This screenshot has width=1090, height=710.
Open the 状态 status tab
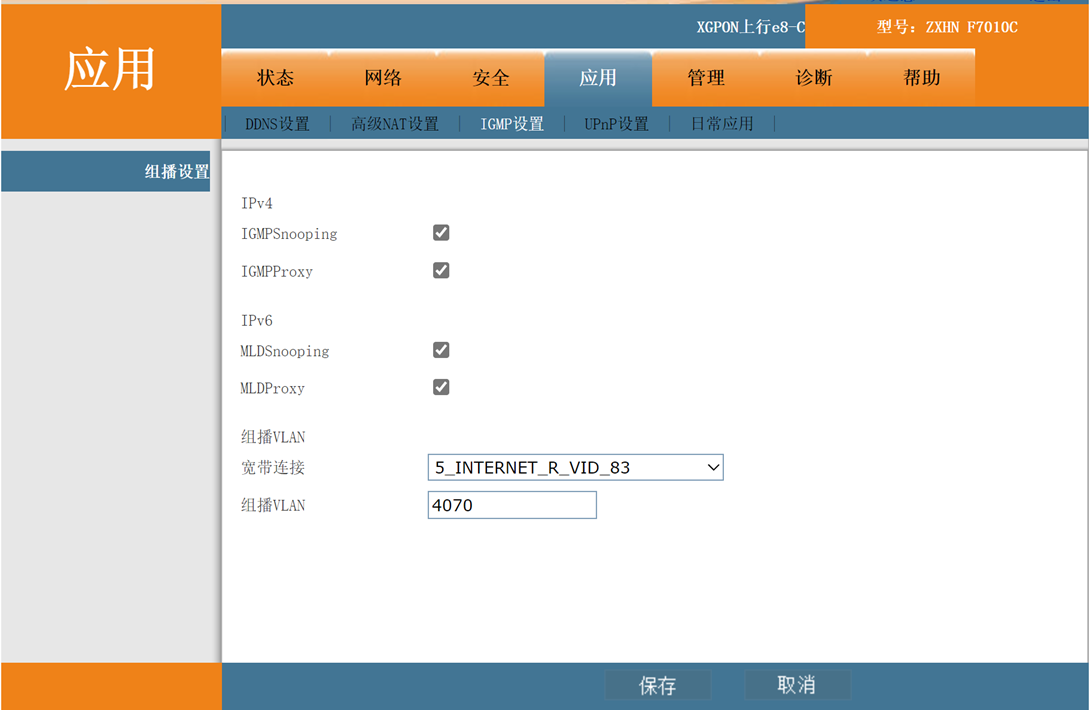tap(275, 78)
